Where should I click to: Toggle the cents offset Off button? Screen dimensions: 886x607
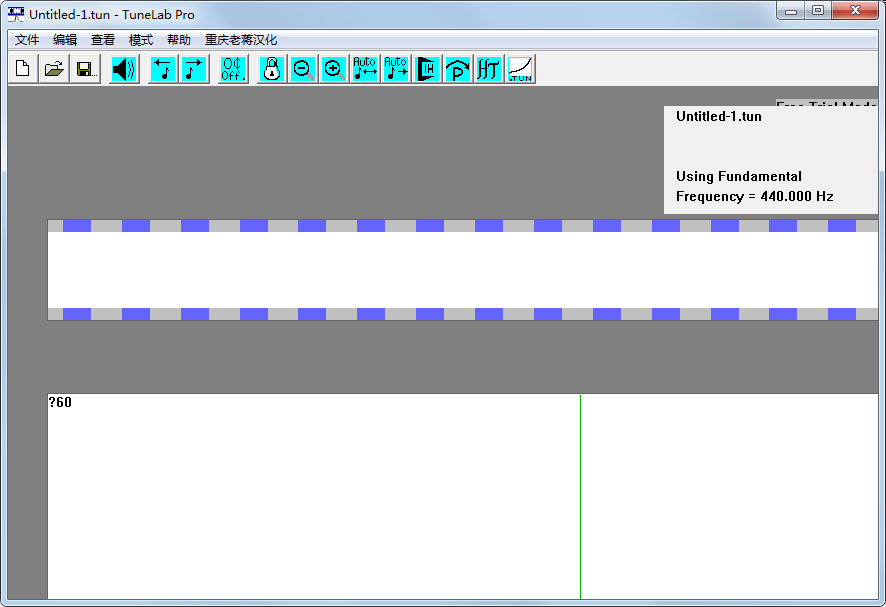233,69
